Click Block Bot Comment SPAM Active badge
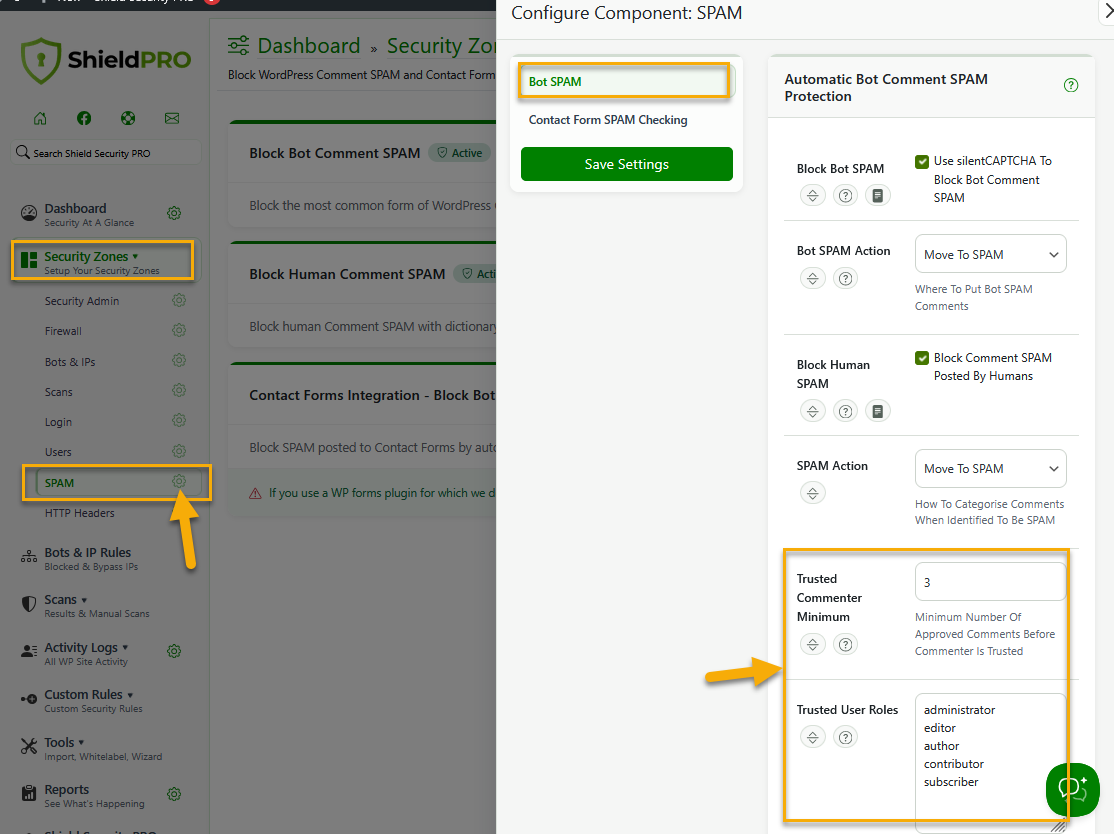This screenshot has width=1114, height=834. tap(459, 153)
